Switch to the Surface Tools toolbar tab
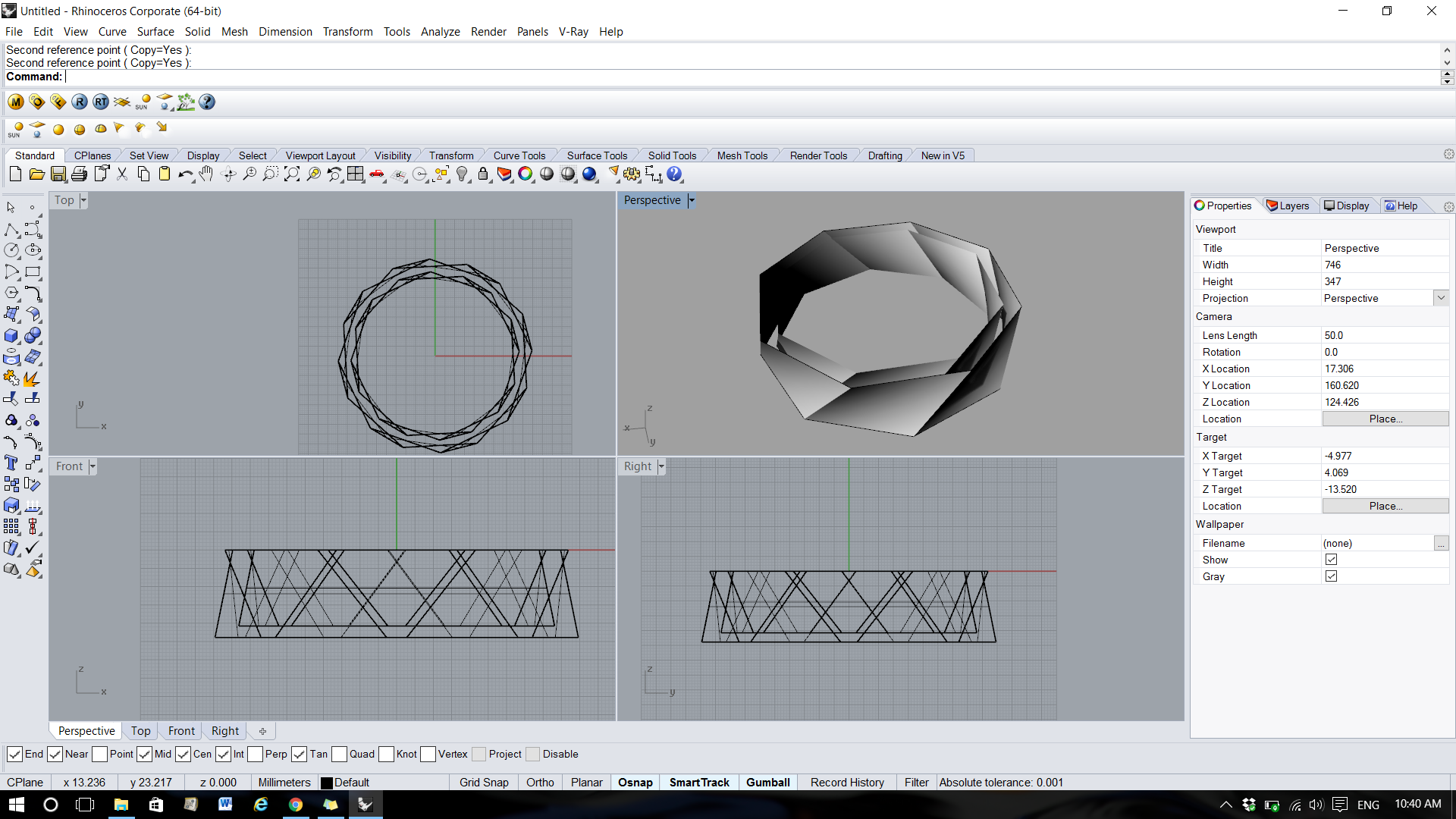Viewport: 1456px width, 819px height. tap(597, 155)
